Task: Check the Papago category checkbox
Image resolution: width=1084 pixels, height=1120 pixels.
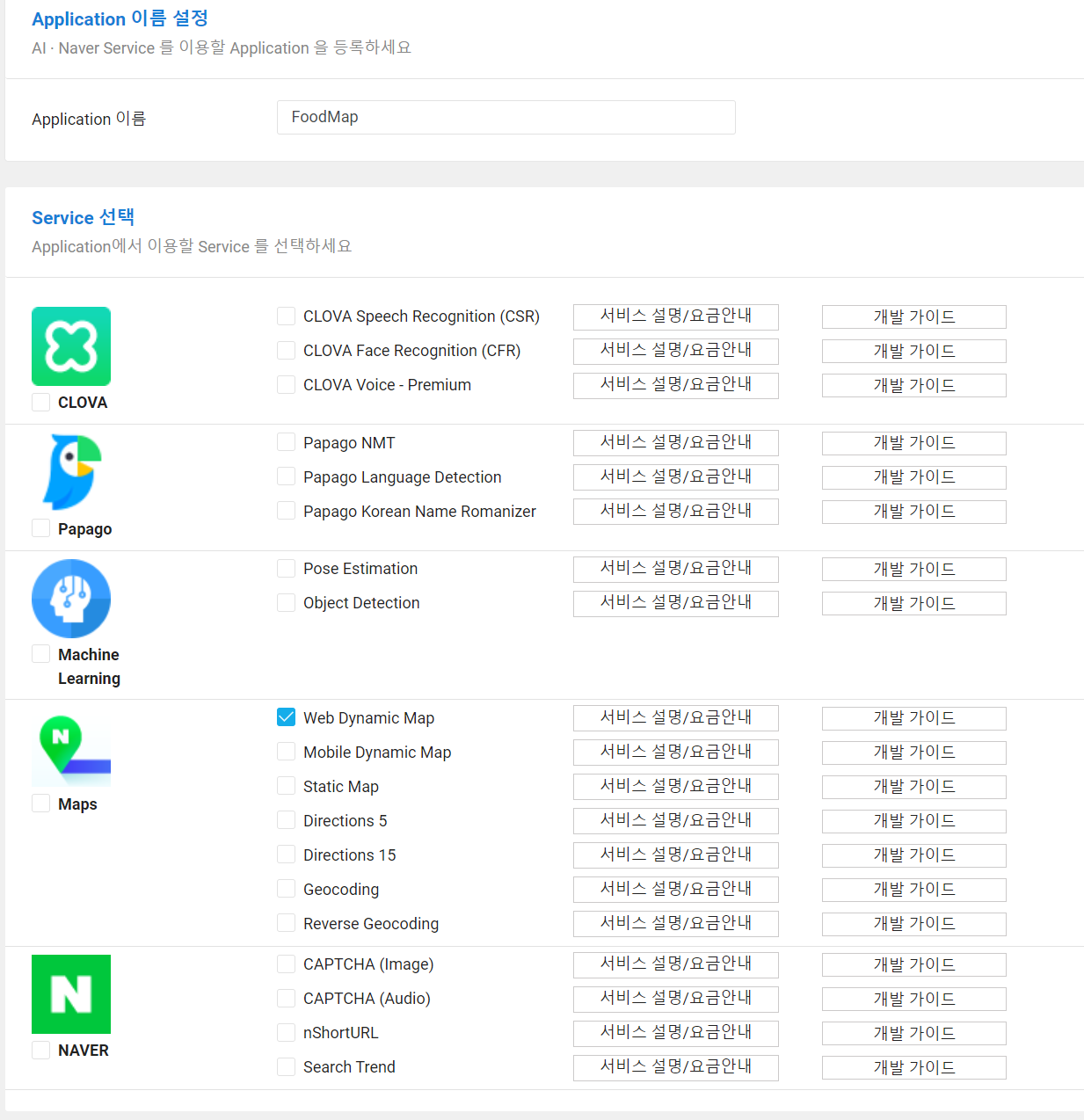Action: [x=40, y=527]
